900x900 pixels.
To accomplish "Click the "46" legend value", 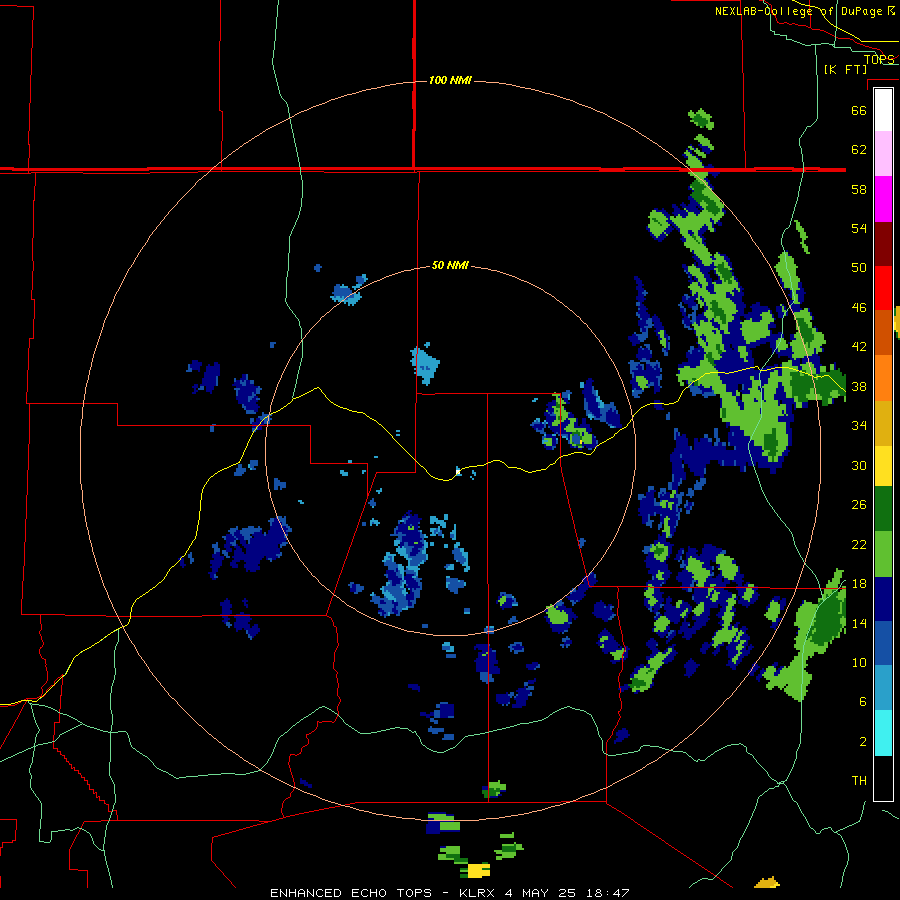I will (x=859, y=307).
